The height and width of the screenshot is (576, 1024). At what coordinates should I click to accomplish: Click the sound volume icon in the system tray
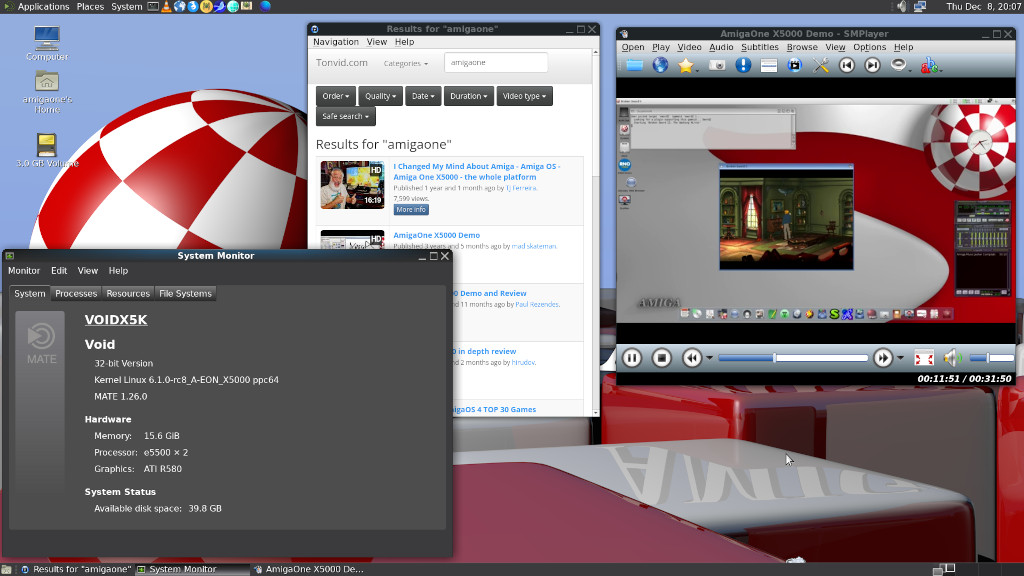pos(902,7)
